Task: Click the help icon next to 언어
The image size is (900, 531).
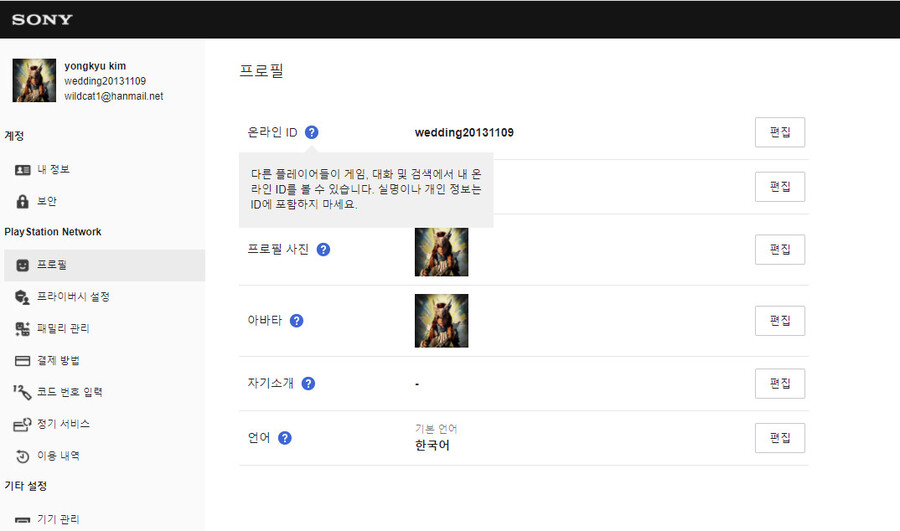Action: click(285, 438)
